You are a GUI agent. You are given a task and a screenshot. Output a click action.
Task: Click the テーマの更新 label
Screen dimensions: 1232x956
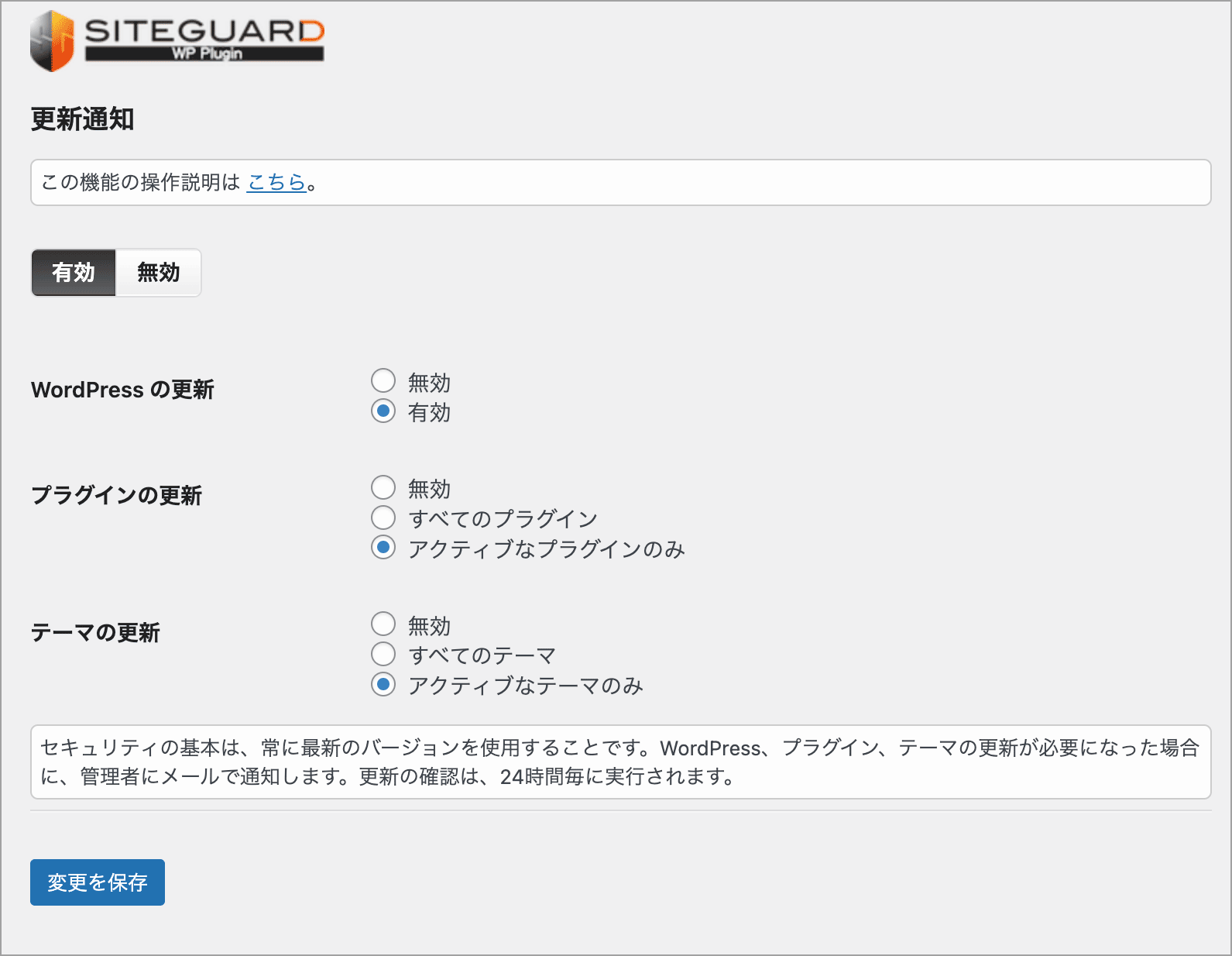click(x=95, y=633)
